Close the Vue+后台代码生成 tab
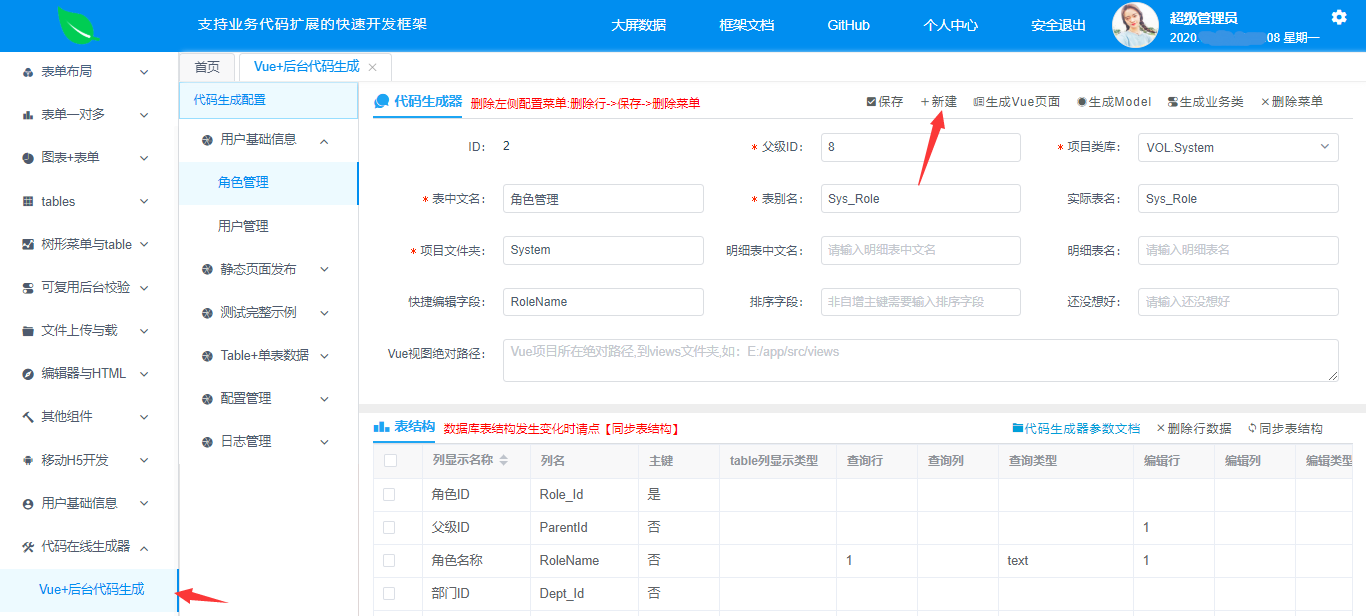The image size is (1366, 616). [x=373, y=67]
